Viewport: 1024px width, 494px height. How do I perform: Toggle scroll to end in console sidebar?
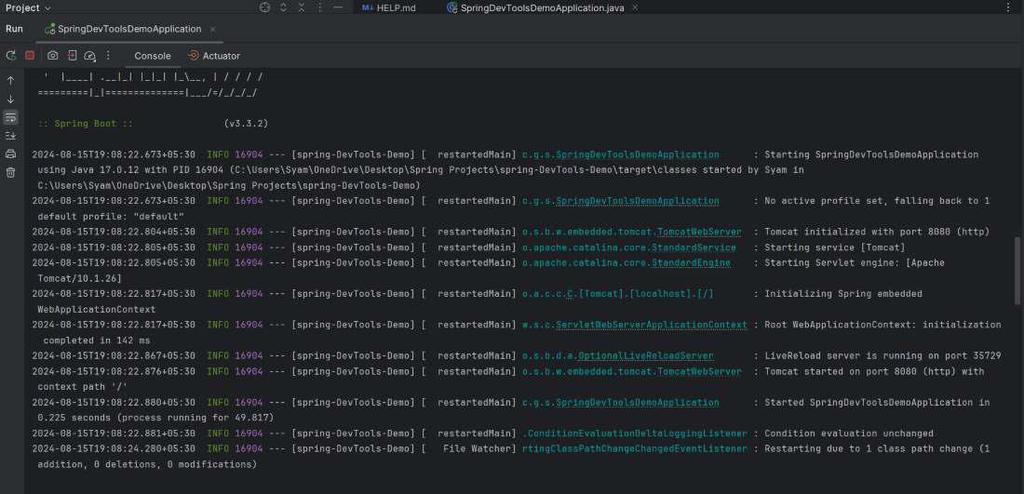pos(10,136)
